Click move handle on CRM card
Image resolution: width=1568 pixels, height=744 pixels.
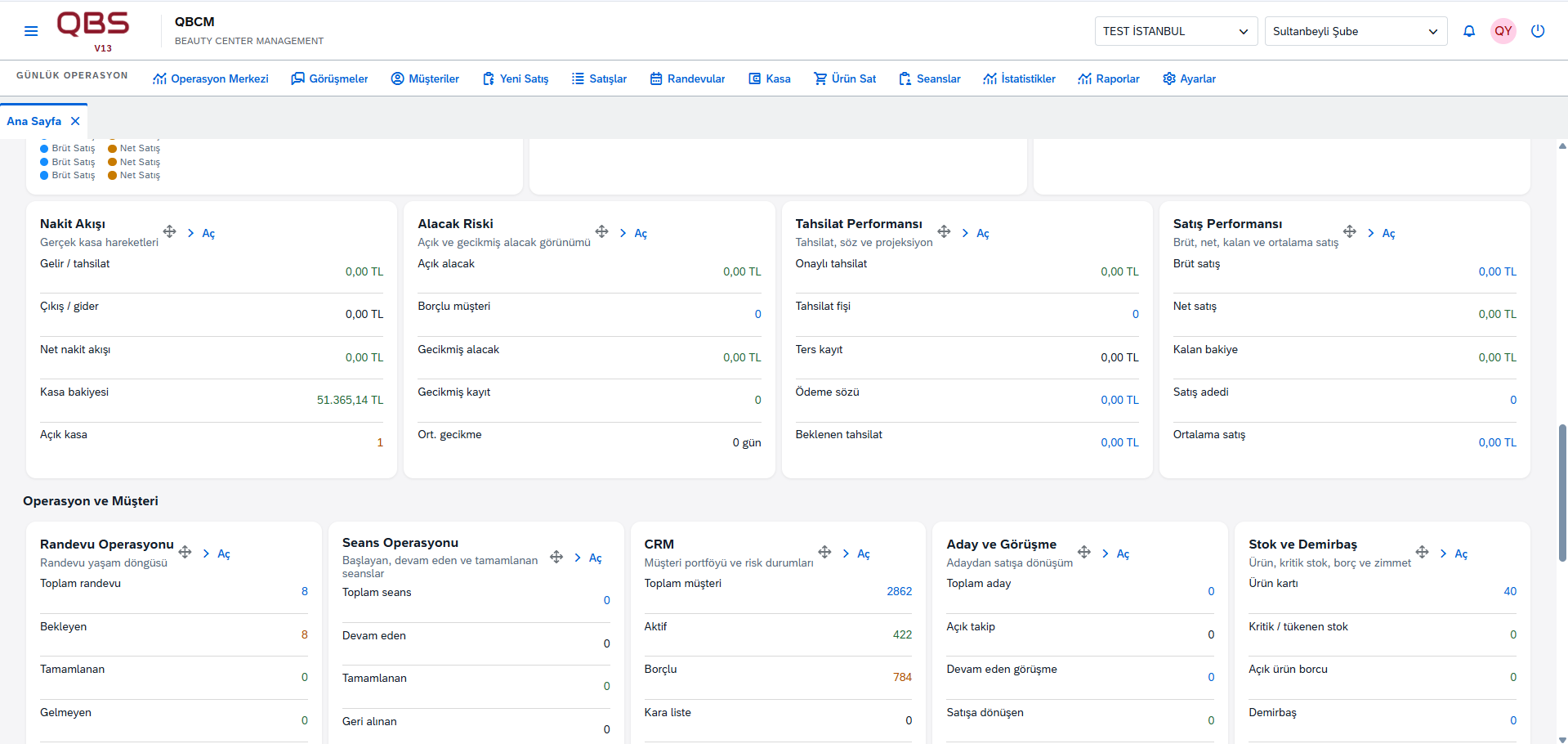click(x=824, y=552)
